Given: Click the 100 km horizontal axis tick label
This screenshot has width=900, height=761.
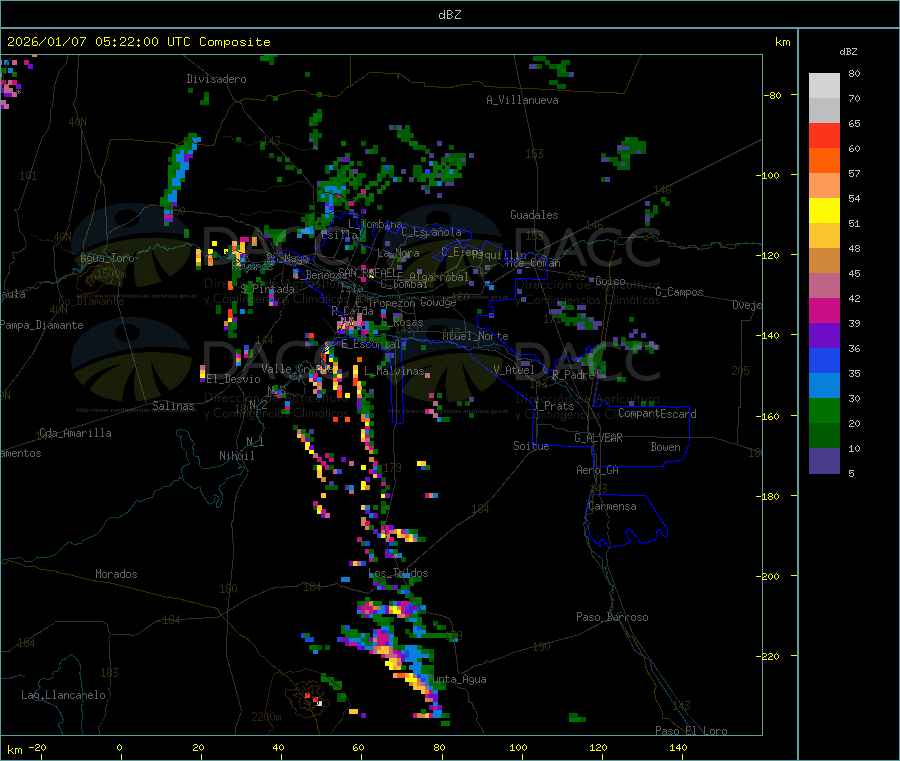Looking at the screenshot, I should click(x=518, y=747).
